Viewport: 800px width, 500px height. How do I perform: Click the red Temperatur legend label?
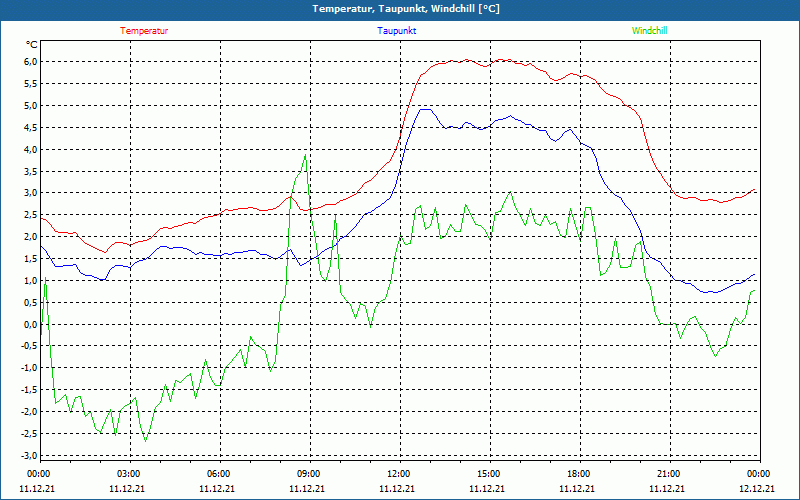pos(144,31)
